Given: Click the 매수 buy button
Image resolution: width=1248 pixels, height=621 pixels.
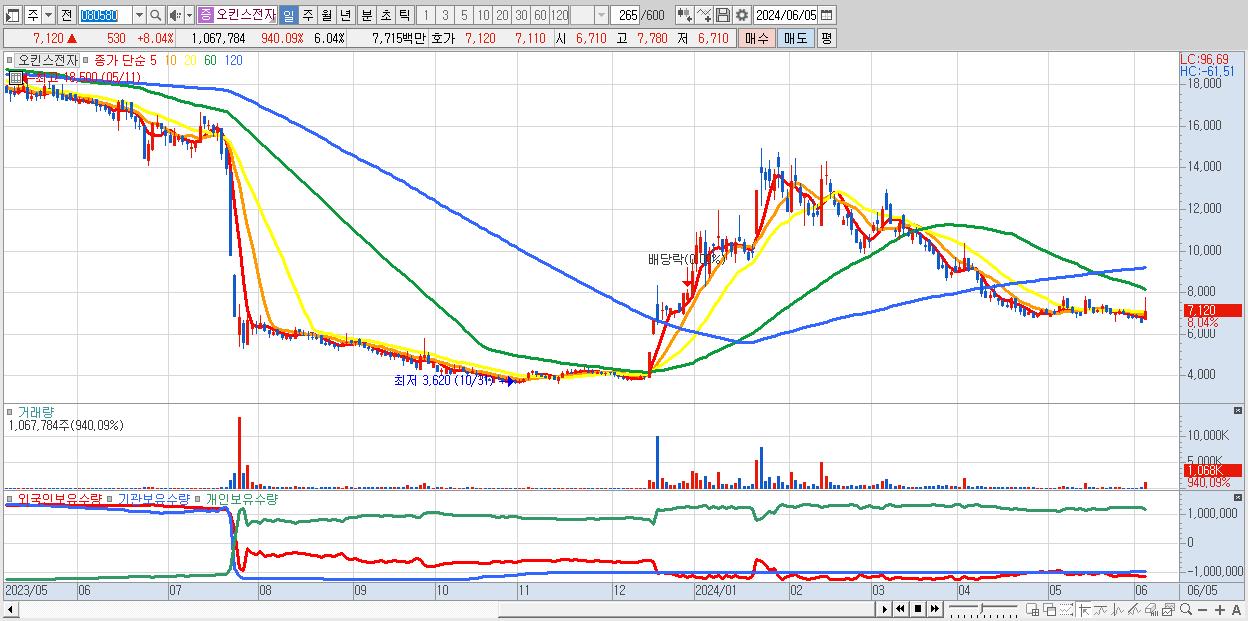Looking at the screenshot, I should (x=757, y=38).
